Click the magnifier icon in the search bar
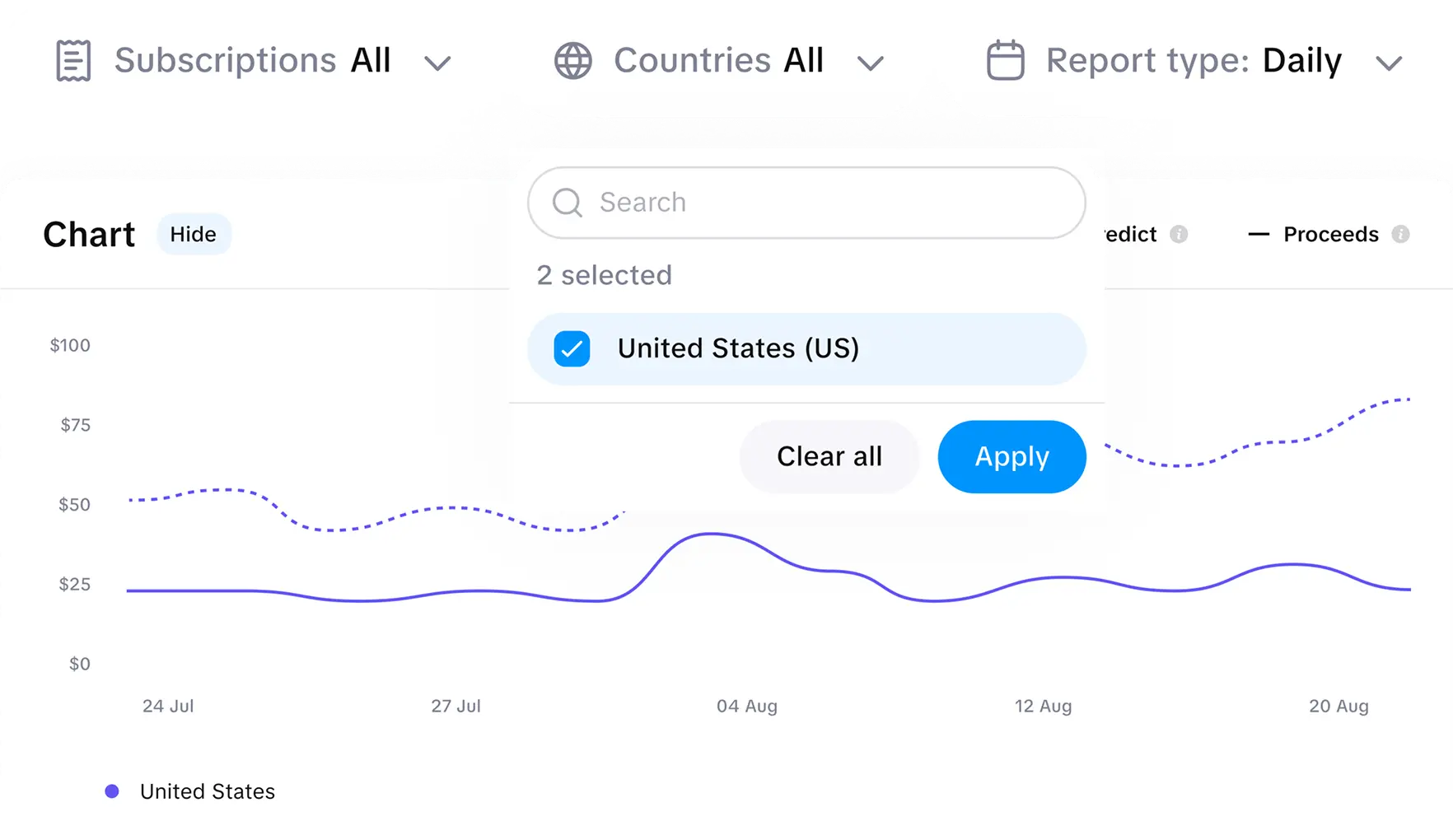 [x=568, y=202]
